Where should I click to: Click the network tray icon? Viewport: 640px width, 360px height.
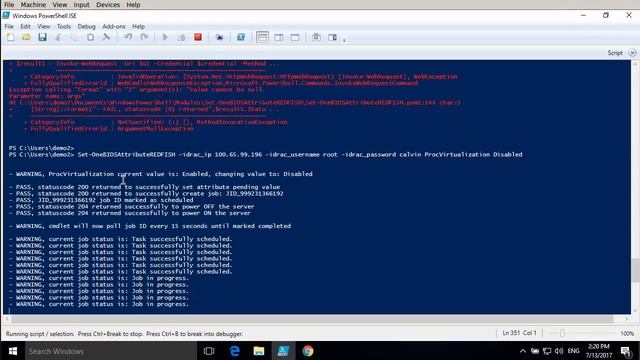547,351
